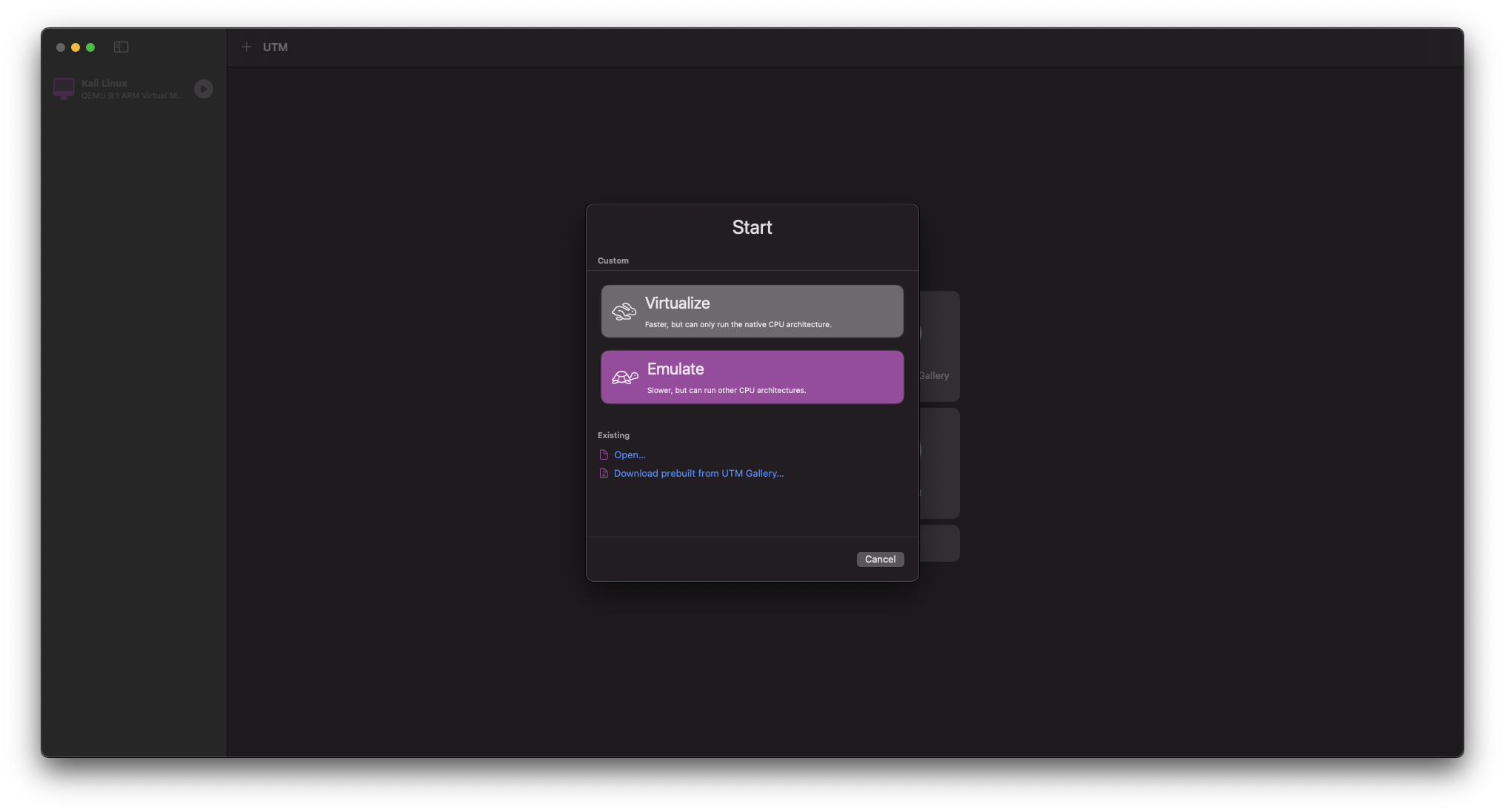
Task: Choose the Virtualize option
Action: (x=752, y=312)
